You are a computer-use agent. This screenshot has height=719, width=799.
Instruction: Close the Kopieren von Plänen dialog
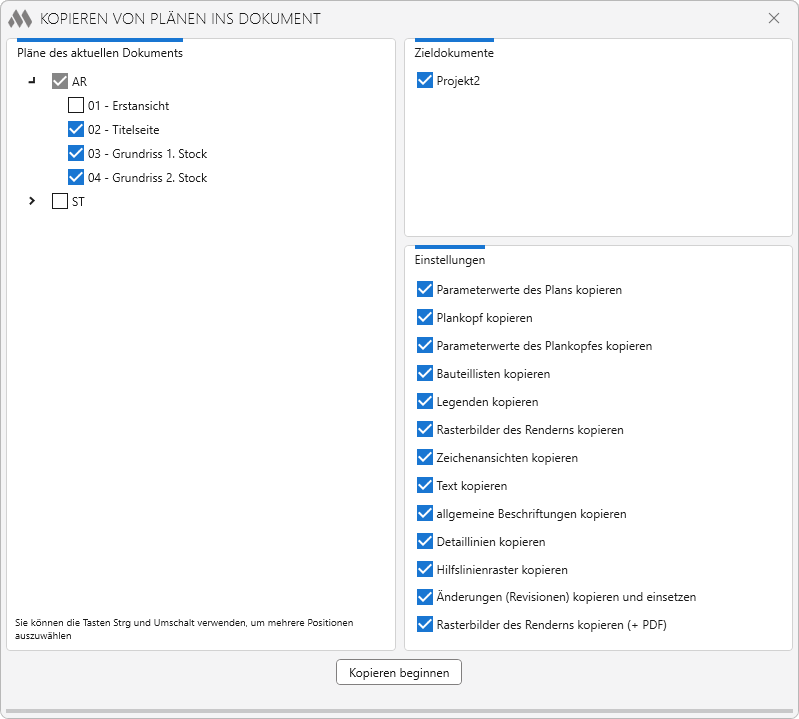point(774,18)
